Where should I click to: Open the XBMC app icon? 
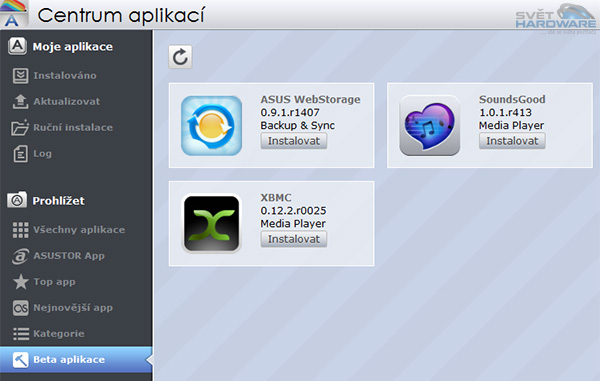(x=212, y=224)
